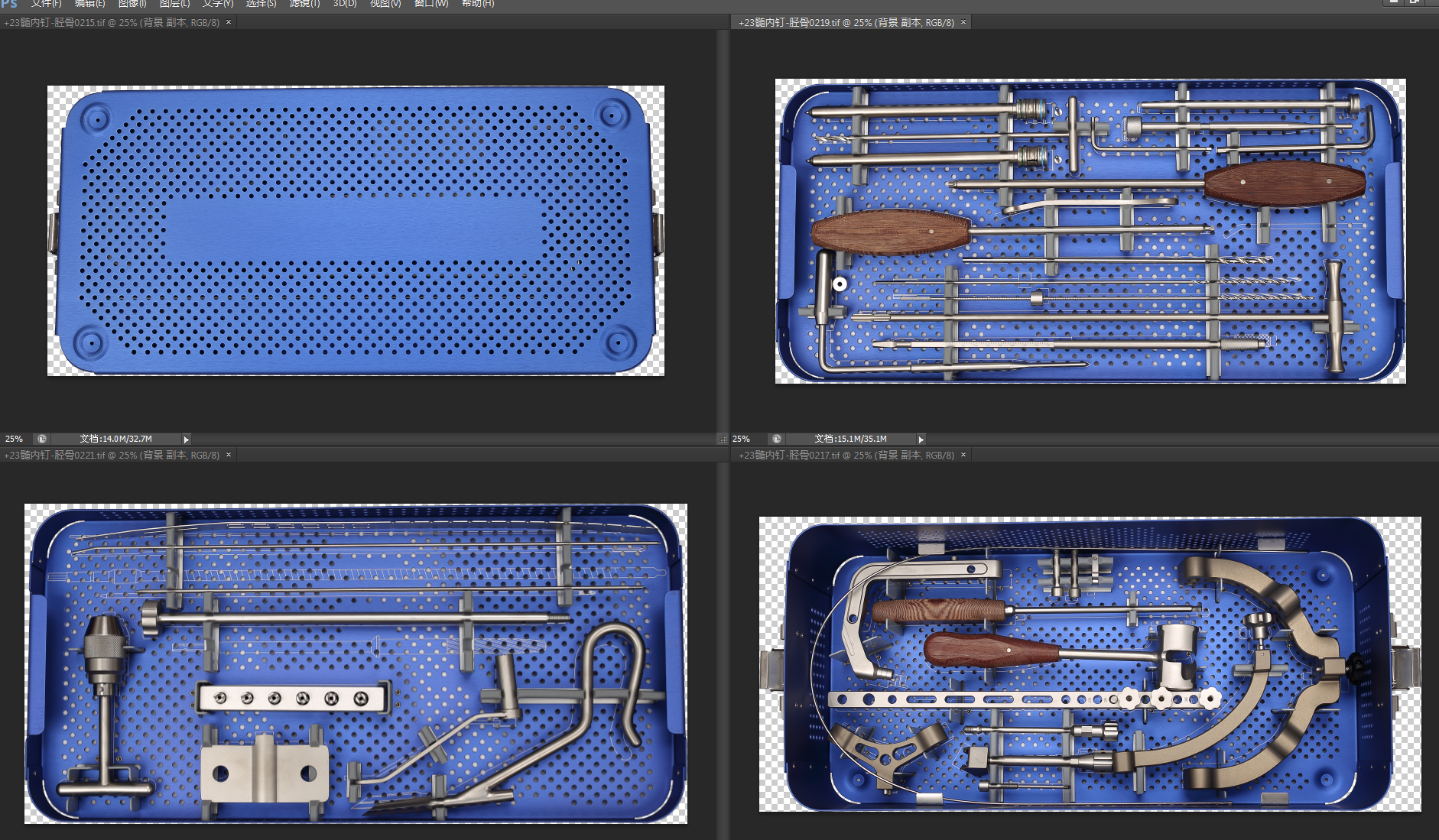Image resolution: width=1439 pixels, height=840 pixels.
Task: Close the 胫骨0219.tif document tab
Action: (963, 22)
